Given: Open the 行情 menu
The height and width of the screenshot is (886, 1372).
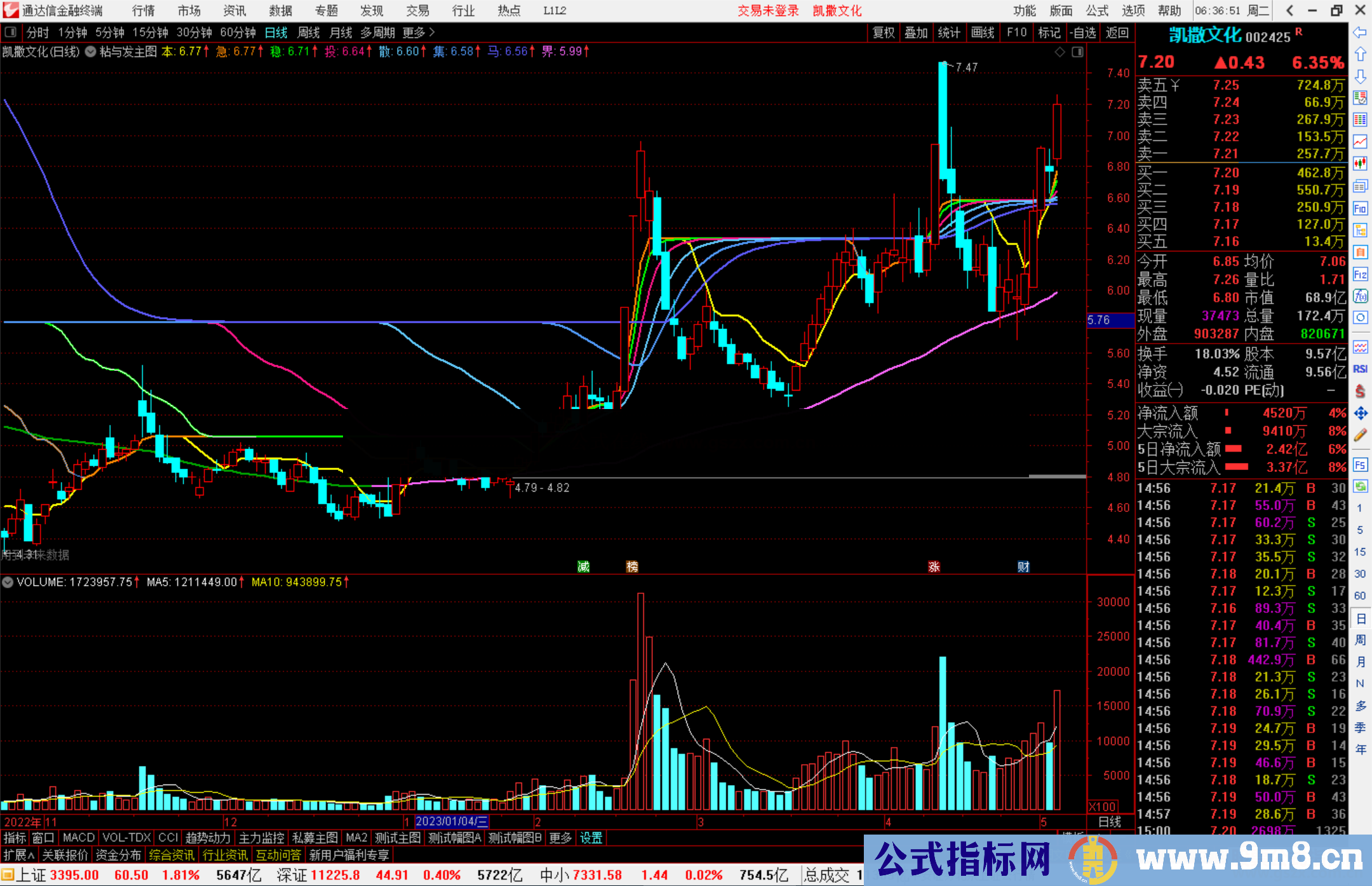Looking at the screenshot, I should pos(143,11).
